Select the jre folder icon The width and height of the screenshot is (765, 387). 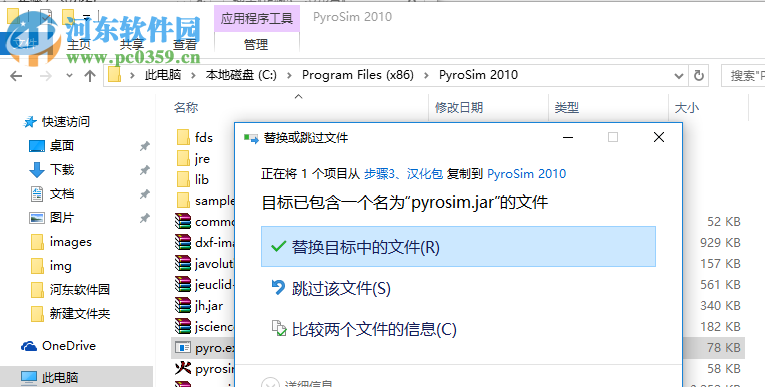(x=183, y=158)
